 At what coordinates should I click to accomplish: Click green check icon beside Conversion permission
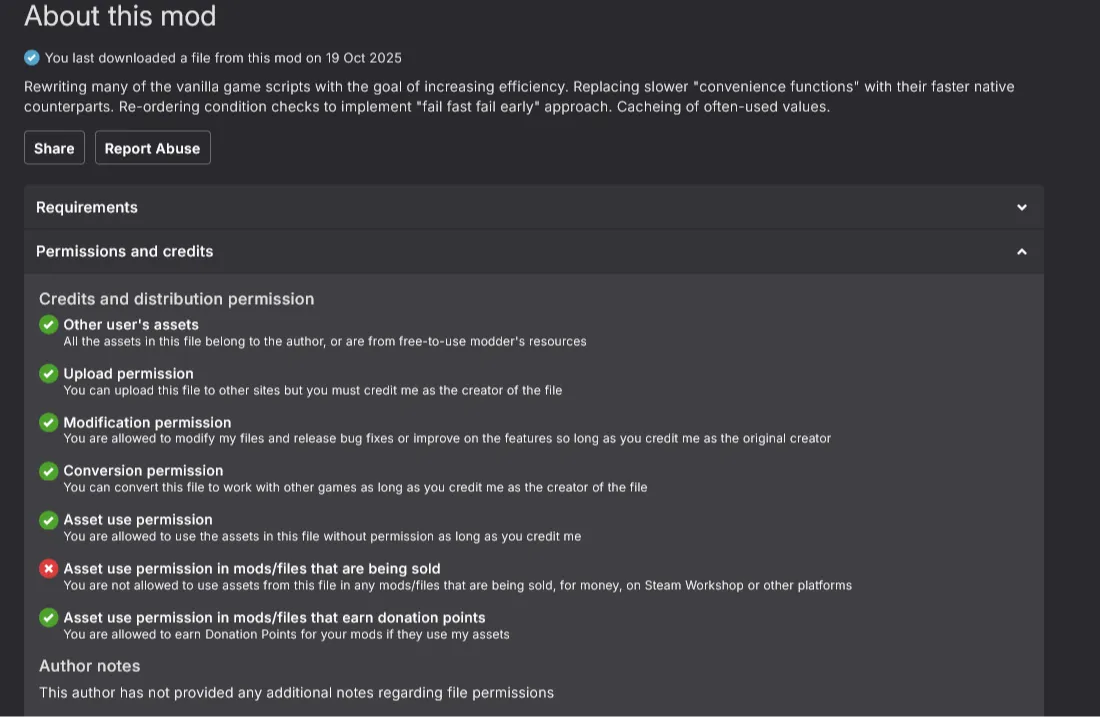pos(48,470)
